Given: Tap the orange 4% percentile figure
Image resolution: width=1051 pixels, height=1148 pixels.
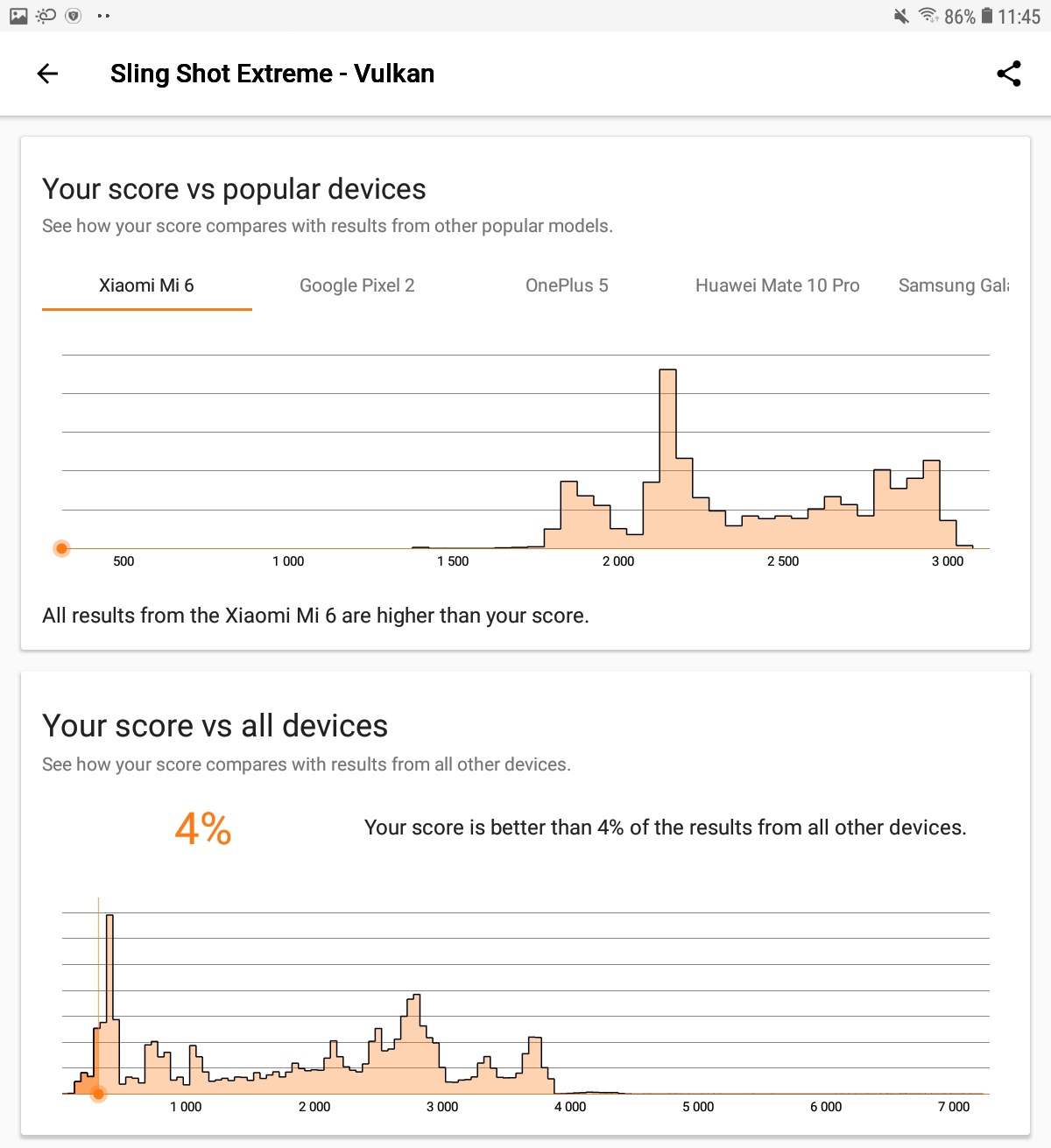Looking at the screenshot, I should pos(203,828).
